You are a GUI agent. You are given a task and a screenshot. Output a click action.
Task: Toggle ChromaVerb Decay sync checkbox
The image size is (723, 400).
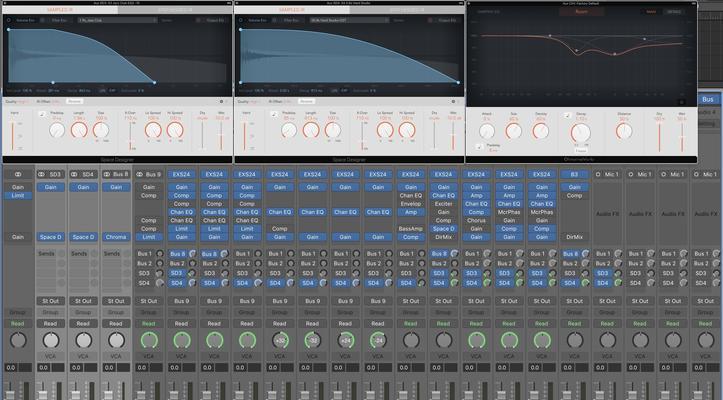point(567,115)
